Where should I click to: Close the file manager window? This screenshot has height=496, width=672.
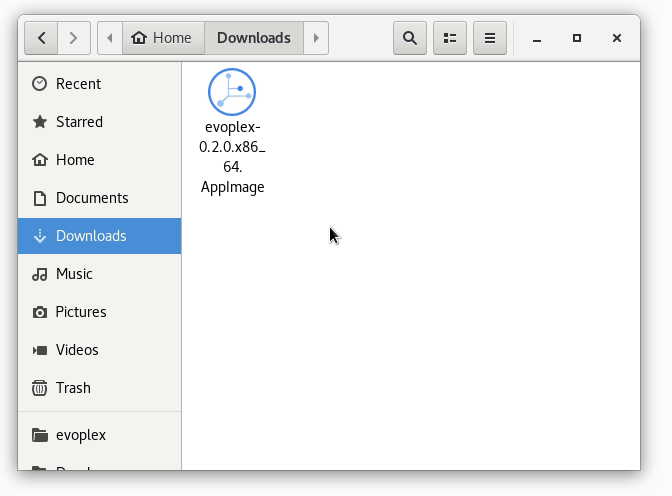coord(617,38)
